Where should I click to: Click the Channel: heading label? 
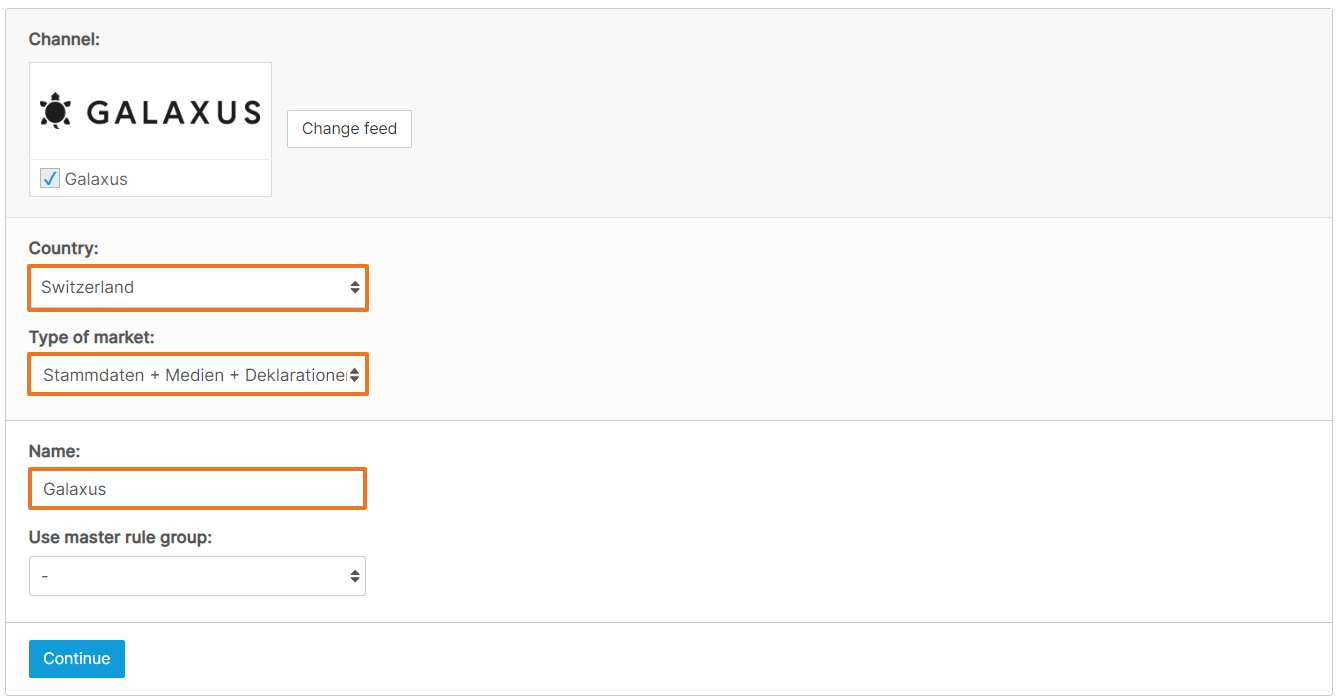(x=65, y=39)
